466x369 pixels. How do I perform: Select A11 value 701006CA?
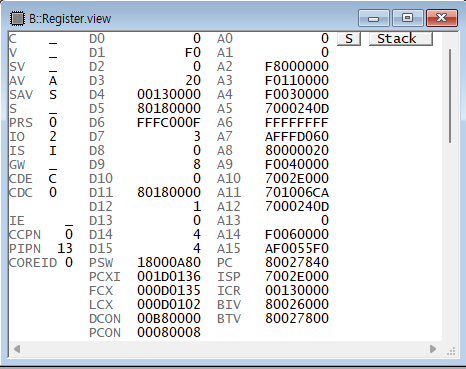(x=297, y=193)
